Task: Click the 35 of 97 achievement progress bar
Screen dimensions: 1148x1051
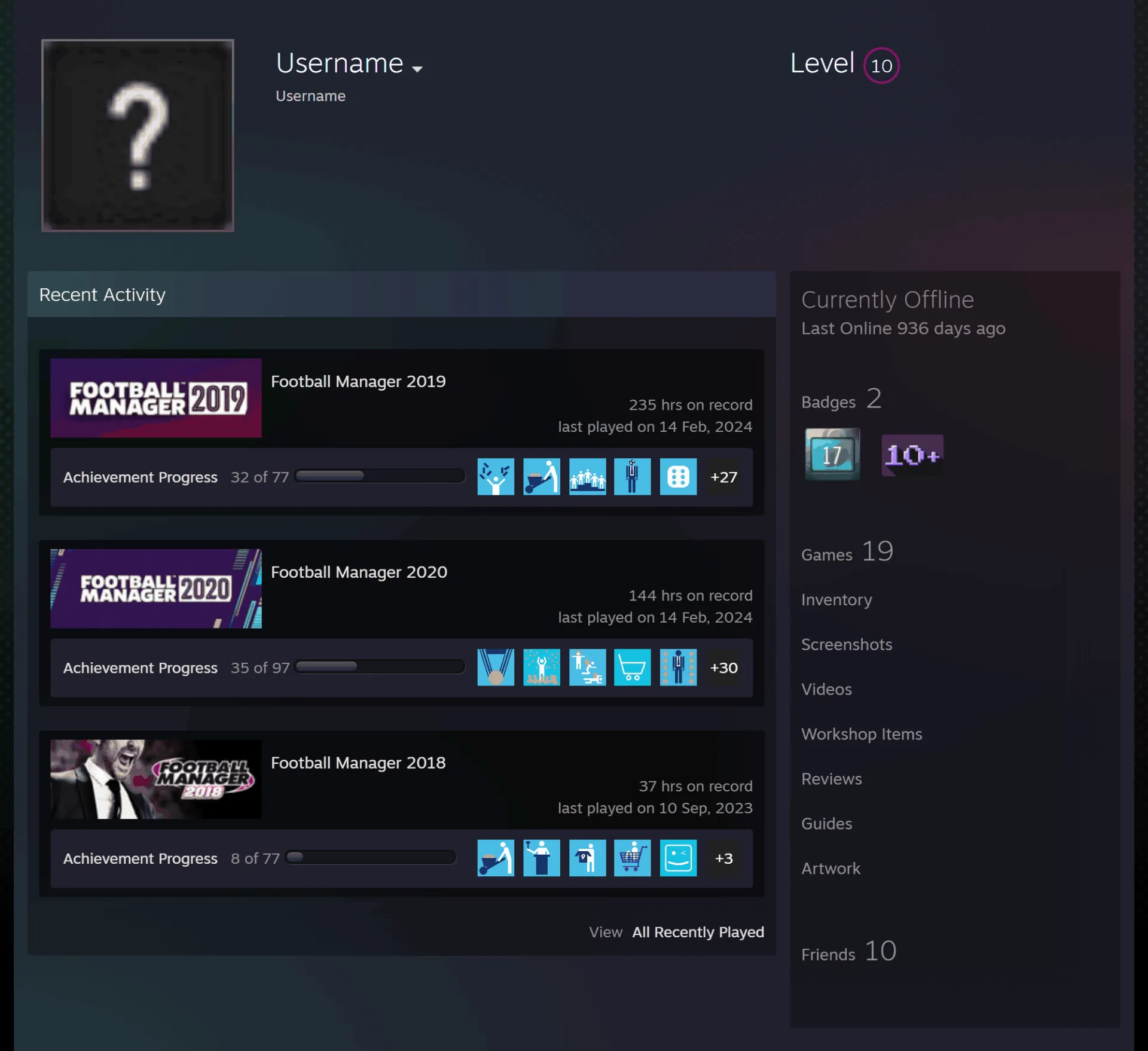Action: (x=380, y=666)
